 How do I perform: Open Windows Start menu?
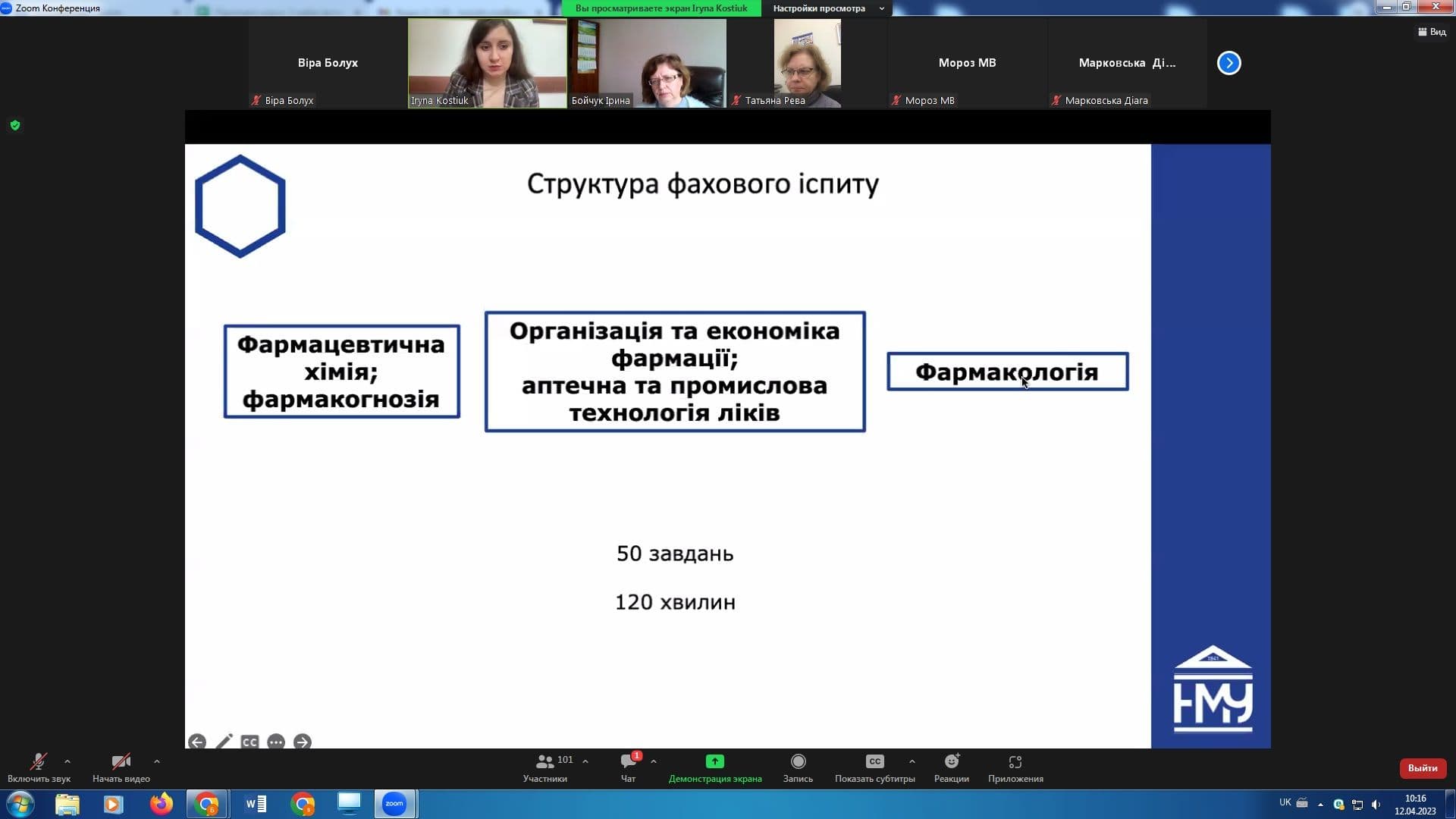20,804
